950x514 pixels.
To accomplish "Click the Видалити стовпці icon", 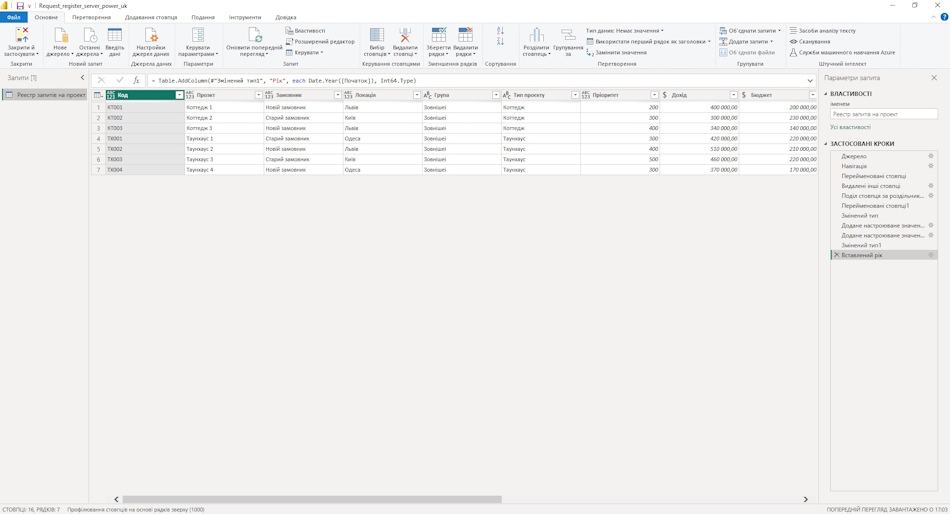I will pos(405,35).
